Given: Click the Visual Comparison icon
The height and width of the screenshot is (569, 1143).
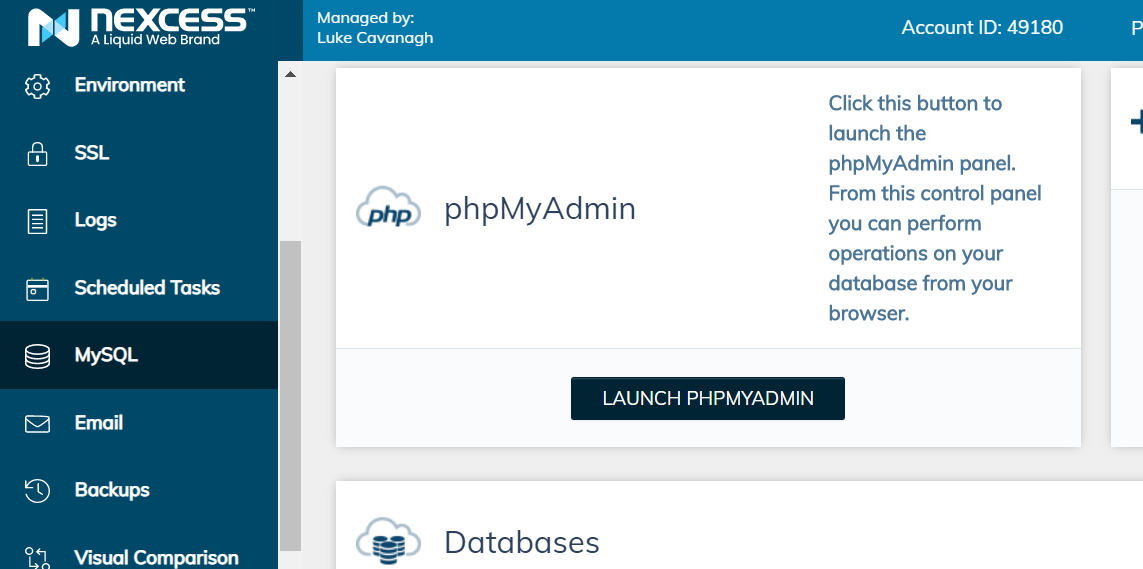Looking at the screenshot, I should click(37, 558).
